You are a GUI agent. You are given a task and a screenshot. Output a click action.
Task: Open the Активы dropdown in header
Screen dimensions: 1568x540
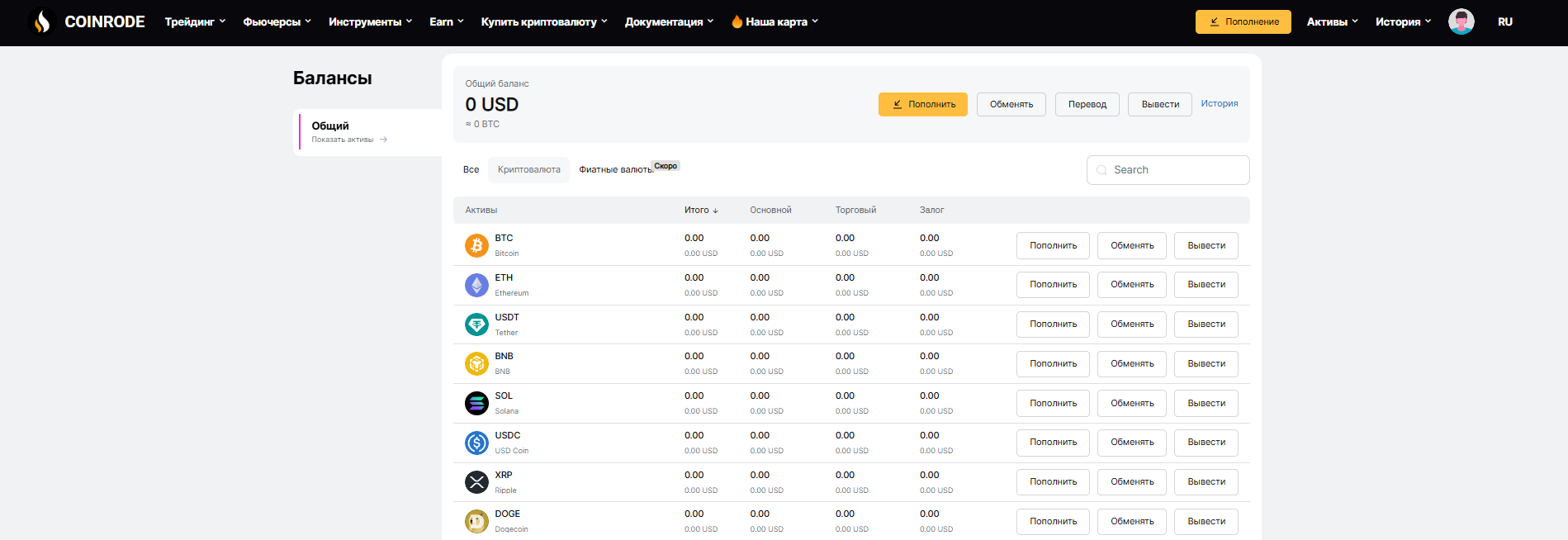tap(1332, 21)
